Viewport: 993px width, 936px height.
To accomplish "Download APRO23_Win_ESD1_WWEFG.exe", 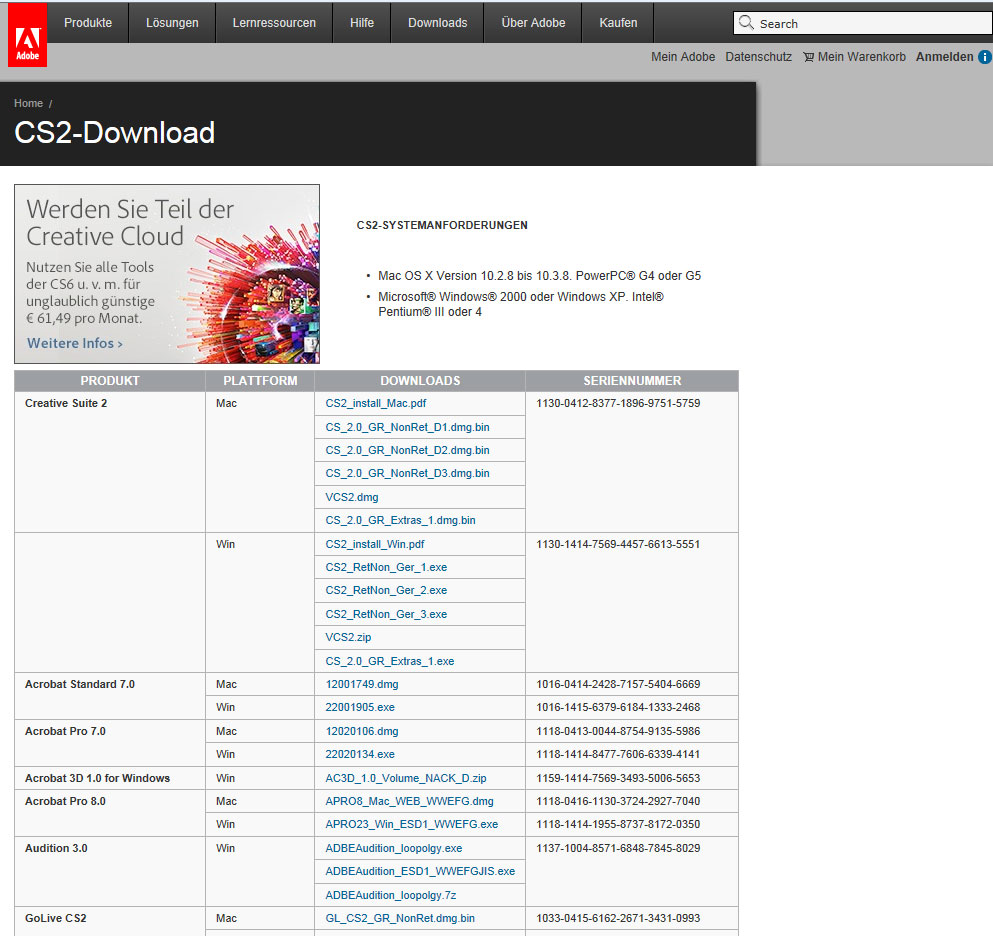I will 412,825.
